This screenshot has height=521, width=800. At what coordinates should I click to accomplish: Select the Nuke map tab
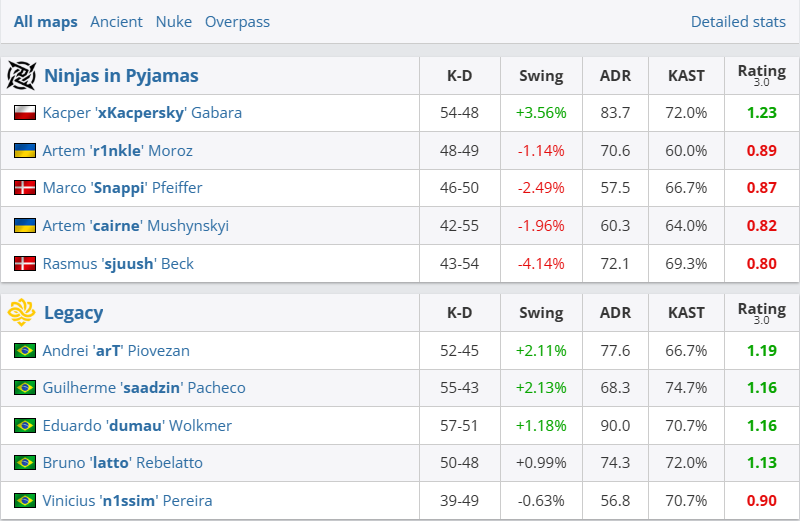click(176, 21)
